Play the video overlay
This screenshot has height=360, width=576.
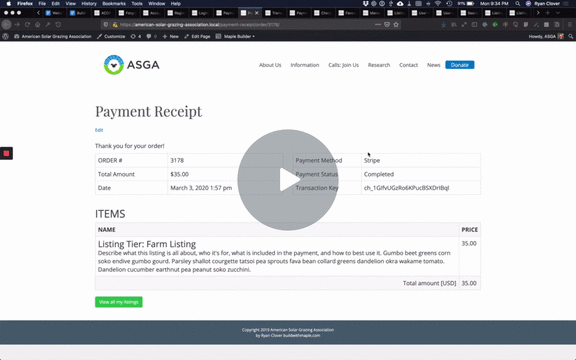click(288, 180)
